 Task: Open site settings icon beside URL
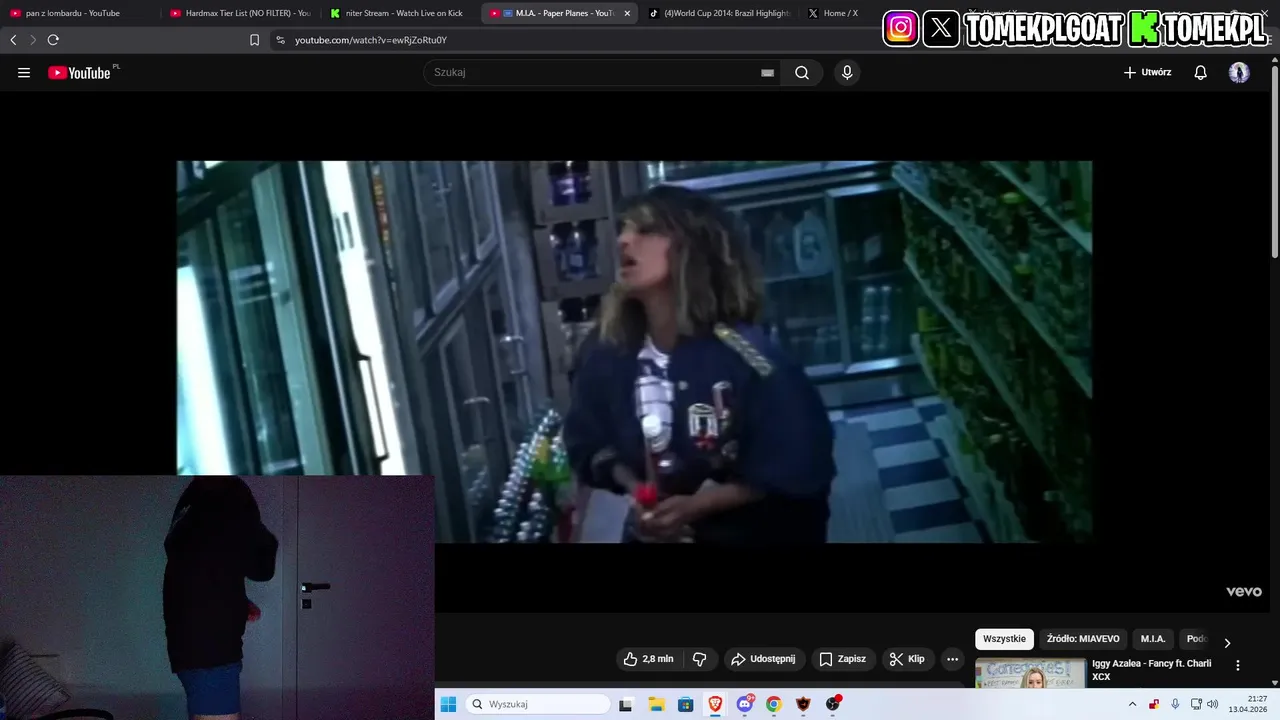[280, 40]
